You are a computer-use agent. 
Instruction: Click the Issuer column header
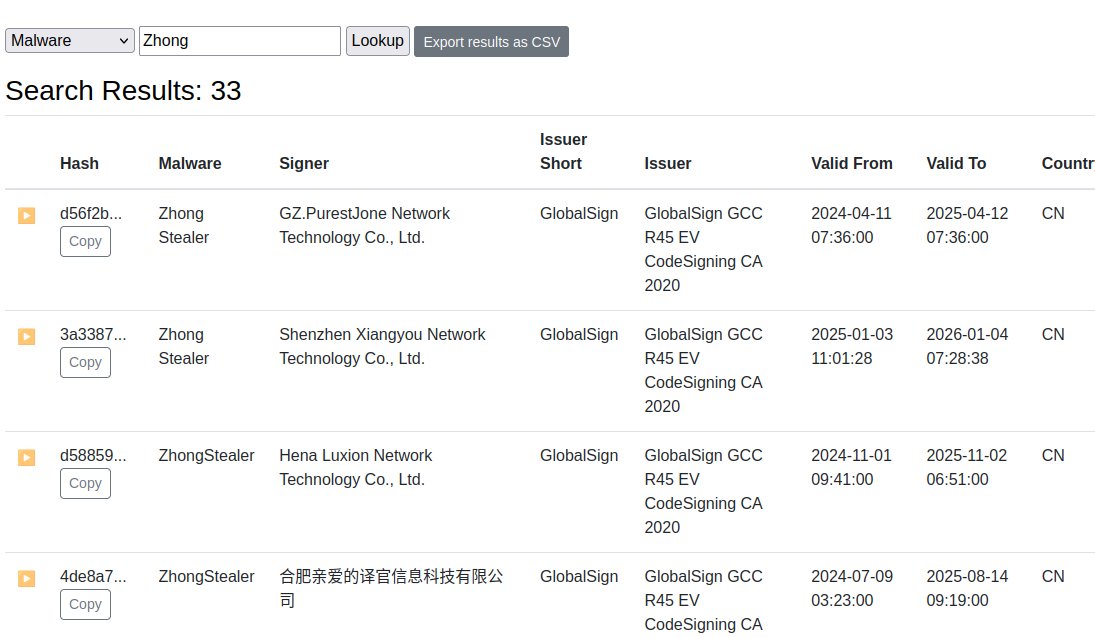(x=668, y=163)
